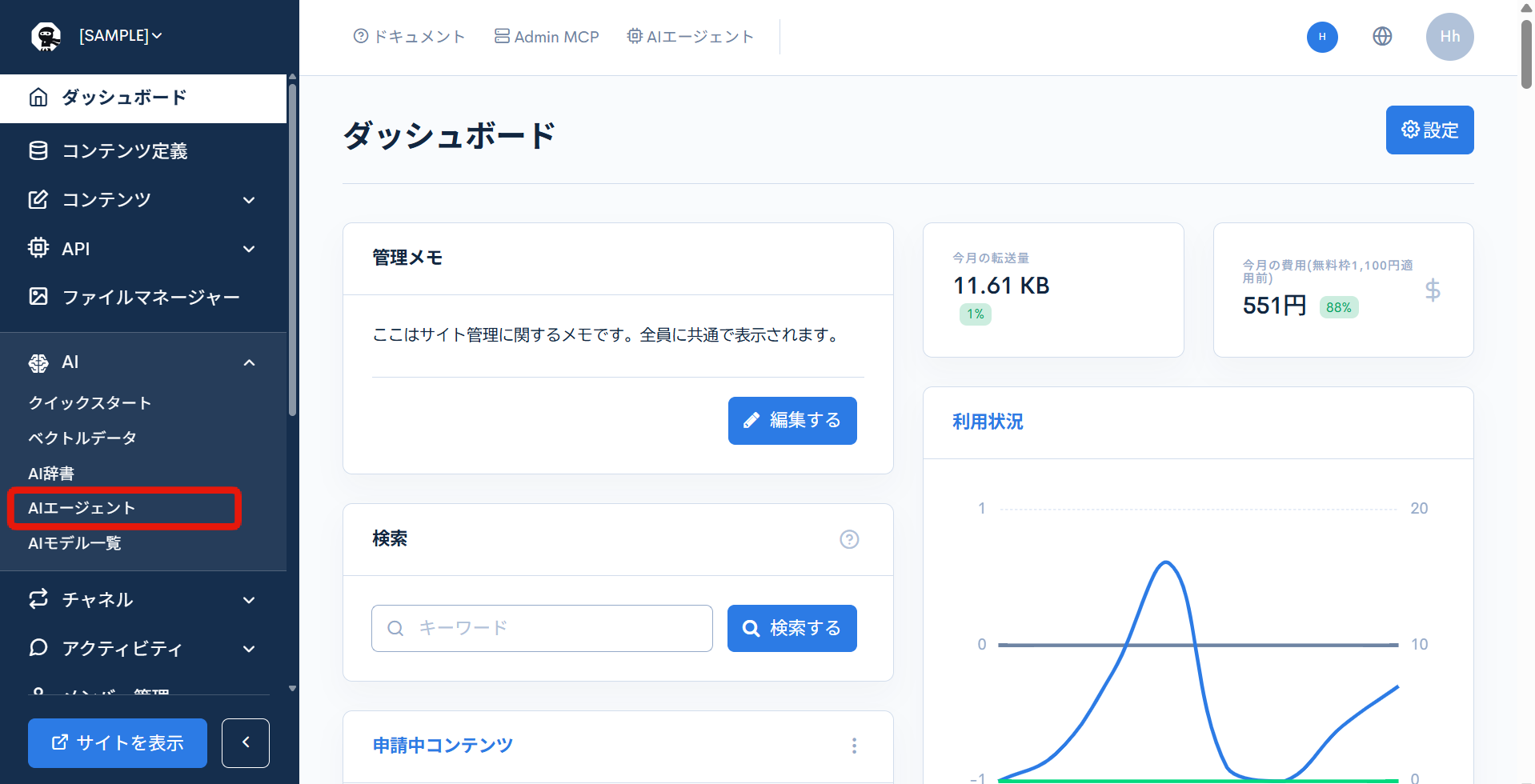
Task: Open the AIエージェント link in the top bar
Action: 690,37
